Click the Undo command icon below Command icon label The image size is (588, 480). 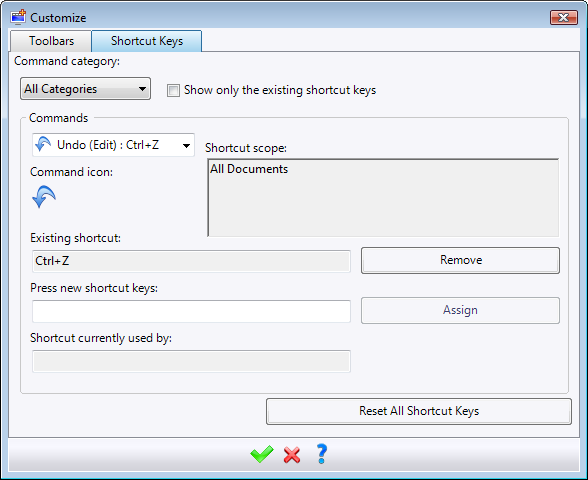point(44,196)
